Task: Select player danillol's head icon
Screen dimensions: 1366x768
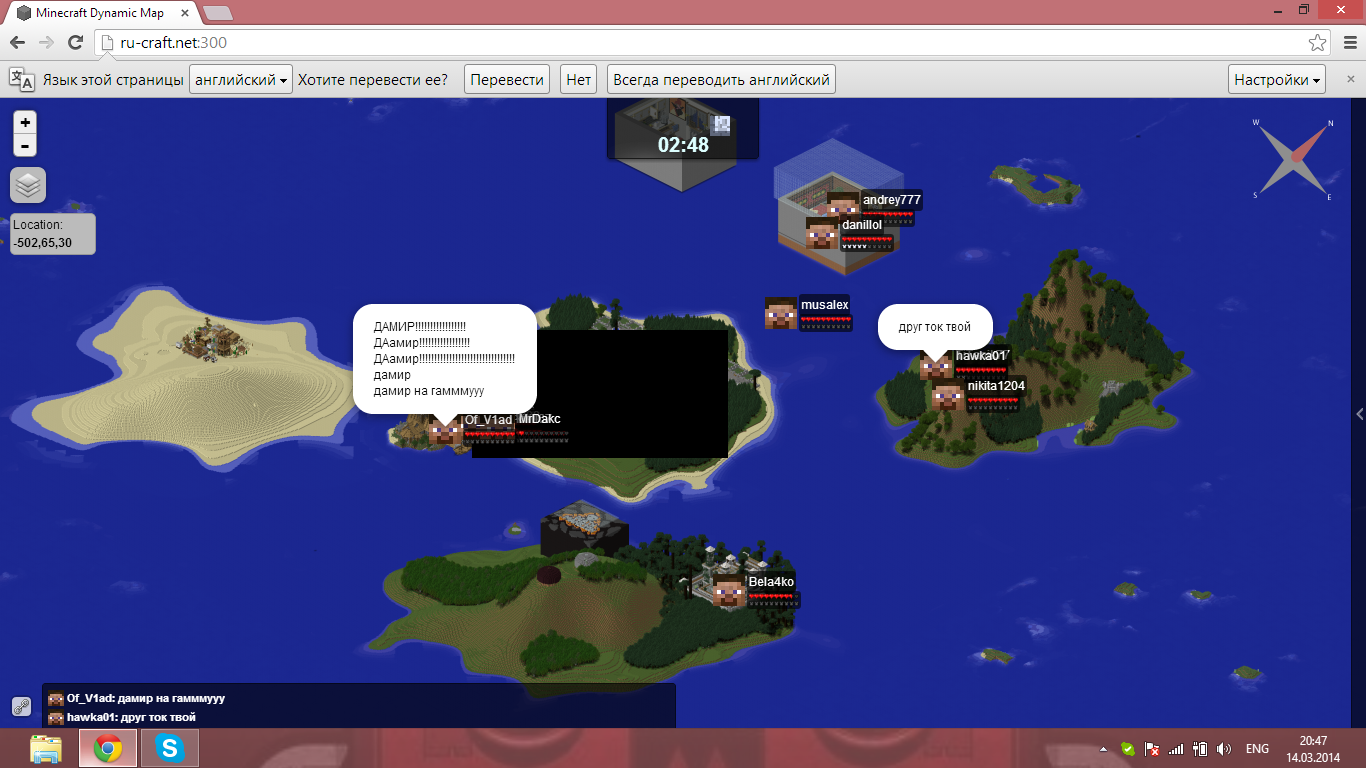Action: point(822,233)
